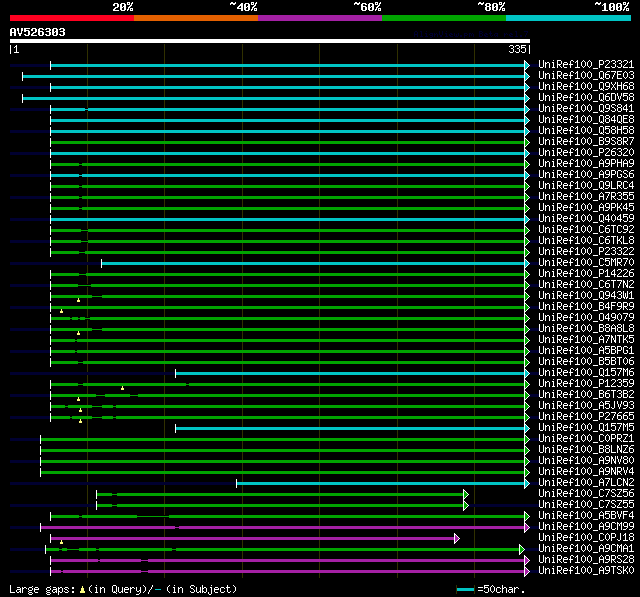
Task: Click the UniRef100_P12359 entry
Action: click(586, 384)
